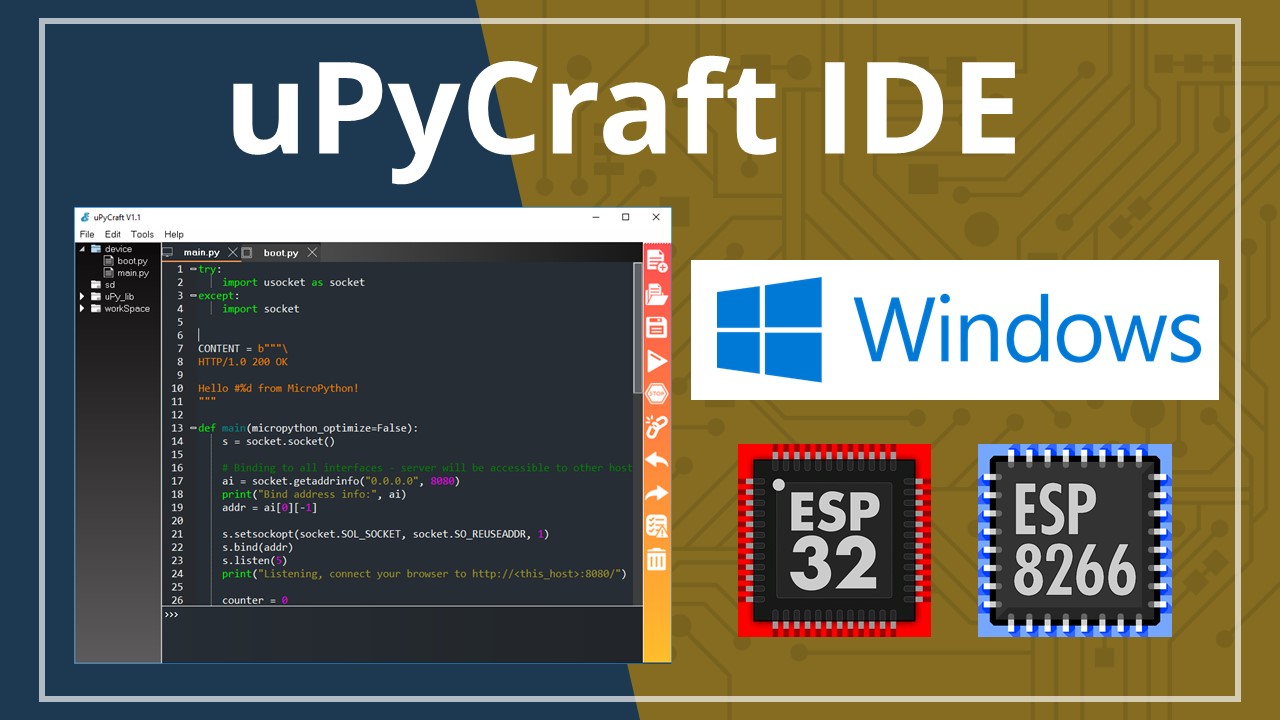
Task: Run the script via the Download and Run icon
Action: [x=655, y=360]
